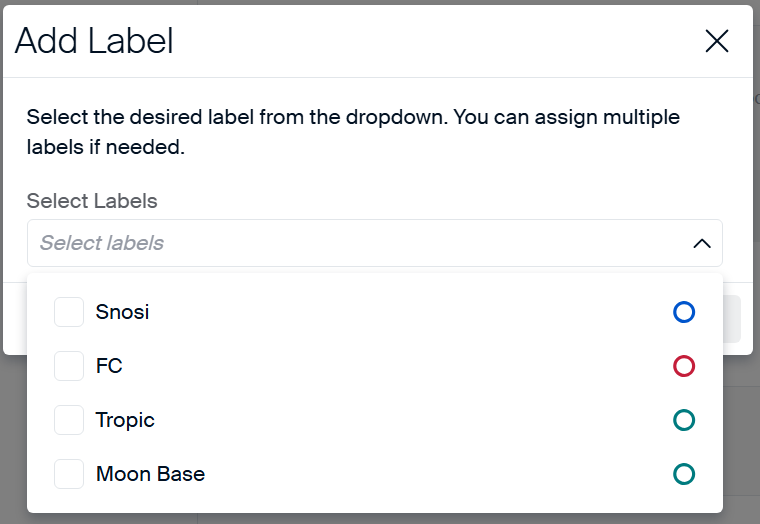This screenshot has height=524, width=760.
Task: Click the Select Labels field caption
Action: click(x=92, y=201)
